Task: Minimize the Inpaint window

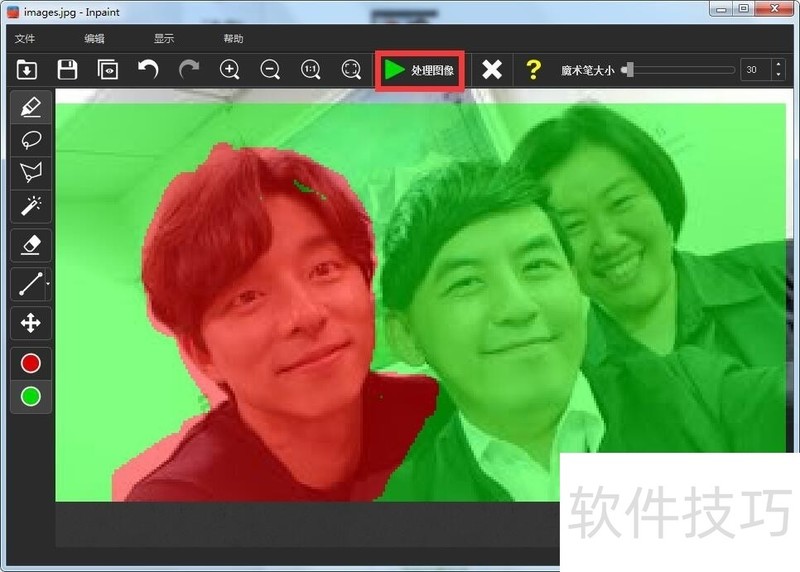Action: pyautogui.click(x=721, y=9)
